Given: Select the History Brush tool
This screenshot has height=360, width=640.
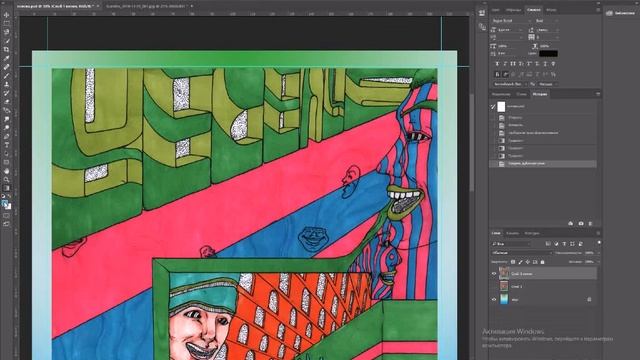Looking at the screenshot, I should [x=7, y=93].
